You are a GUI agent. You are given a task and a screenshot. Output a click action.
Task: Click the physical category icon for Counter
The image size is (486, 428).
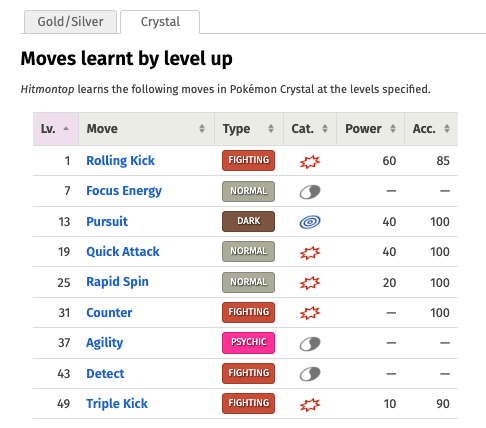pos(310,313)
